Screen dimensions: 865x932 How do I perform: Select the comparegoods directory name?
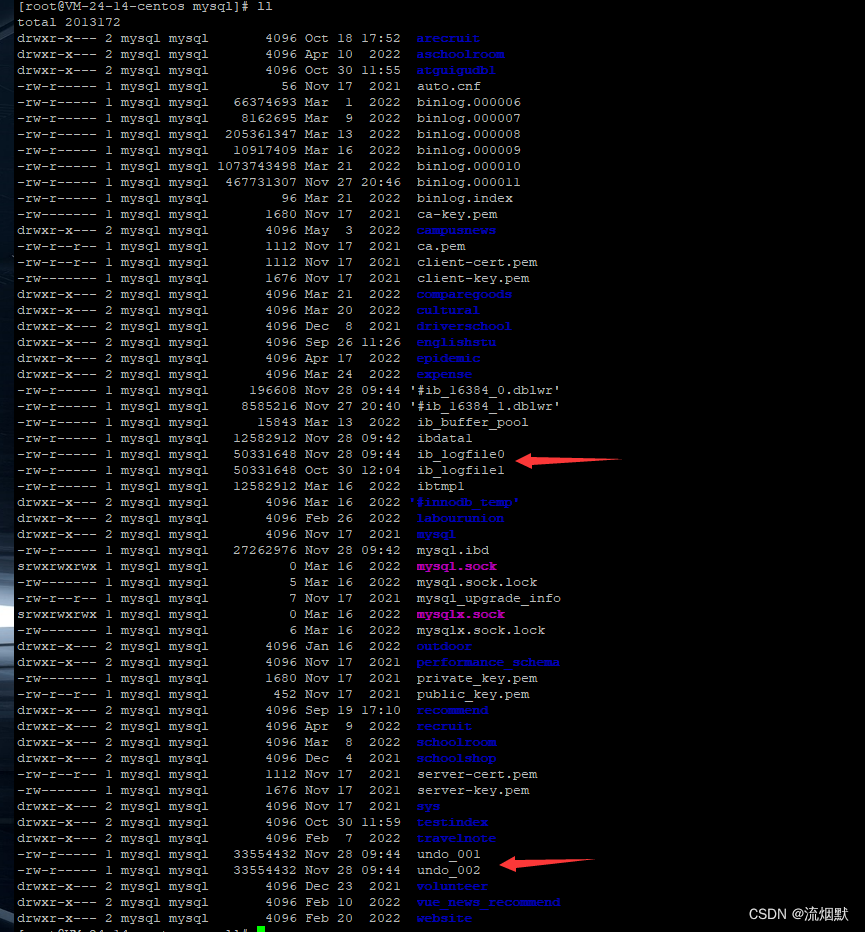464,295
